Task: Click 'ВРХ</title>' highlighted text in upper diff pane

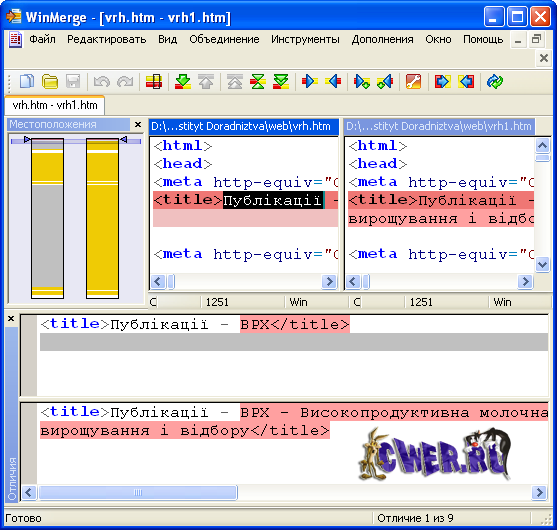Action: coord(295,324)
